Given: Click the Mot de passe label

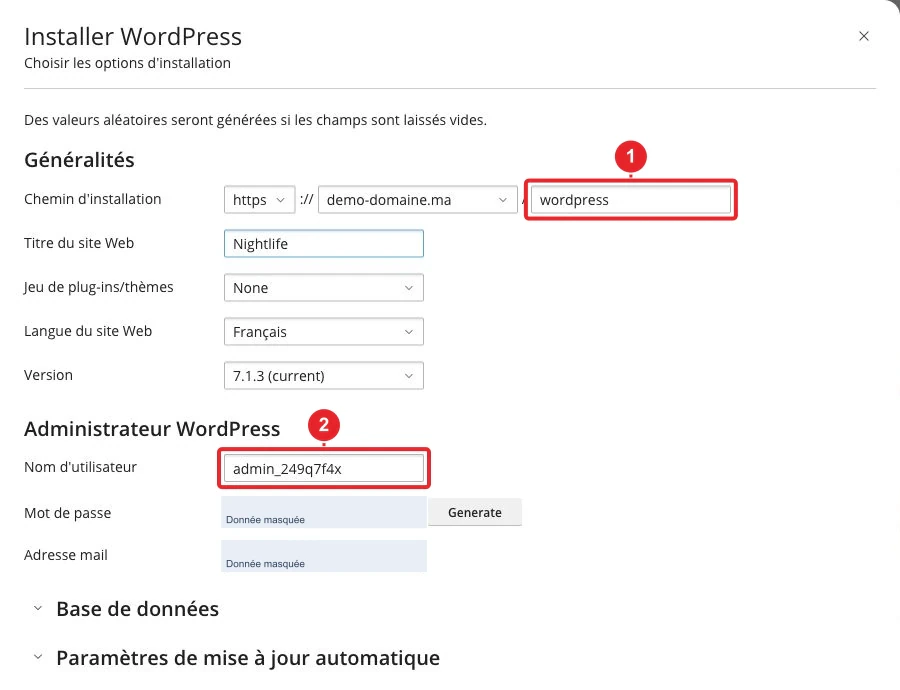Looking at the screenshot, I should click(68, 513).
